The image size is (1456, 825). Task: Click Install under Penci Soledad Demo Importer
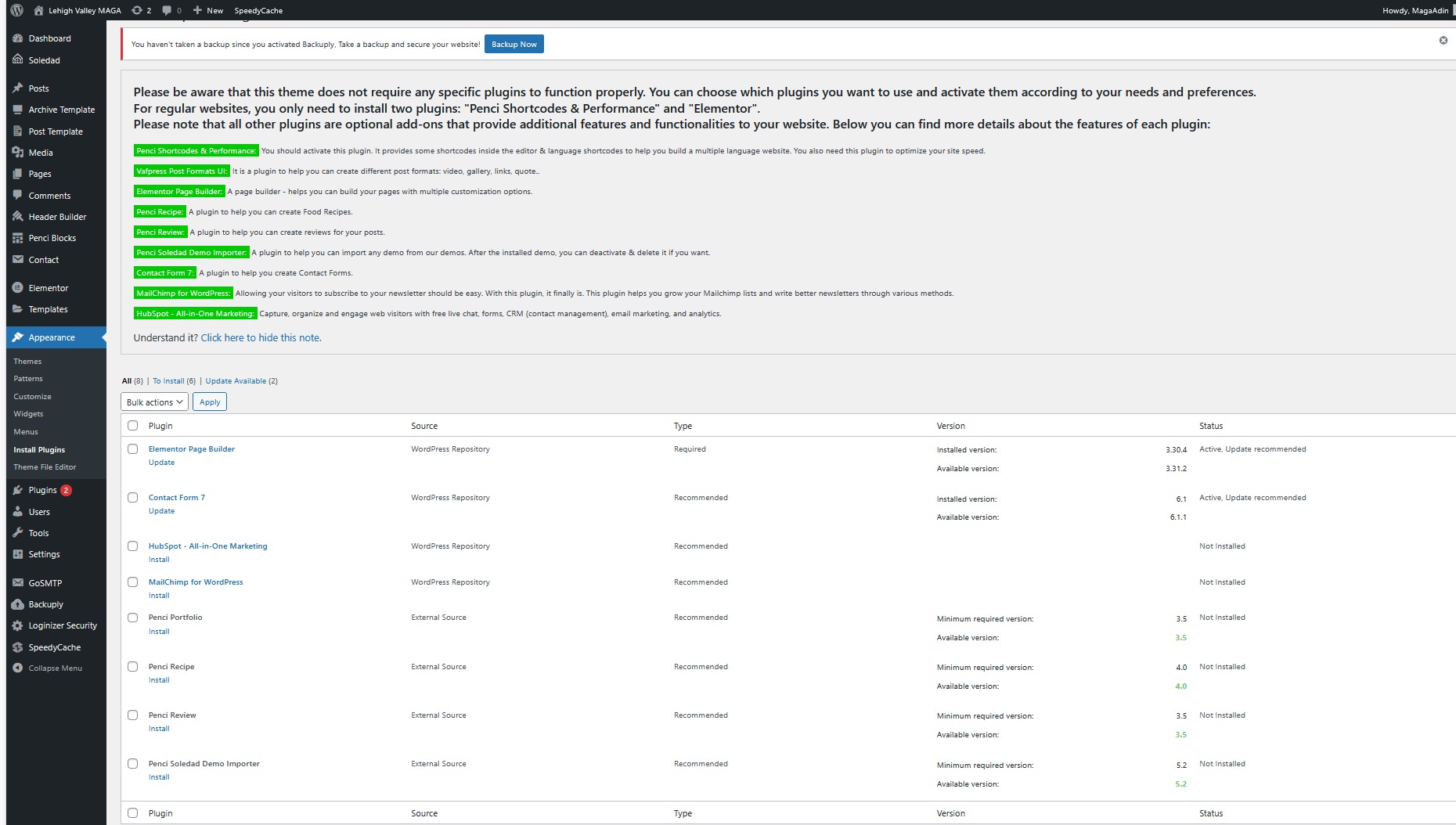tap(159, 777)
